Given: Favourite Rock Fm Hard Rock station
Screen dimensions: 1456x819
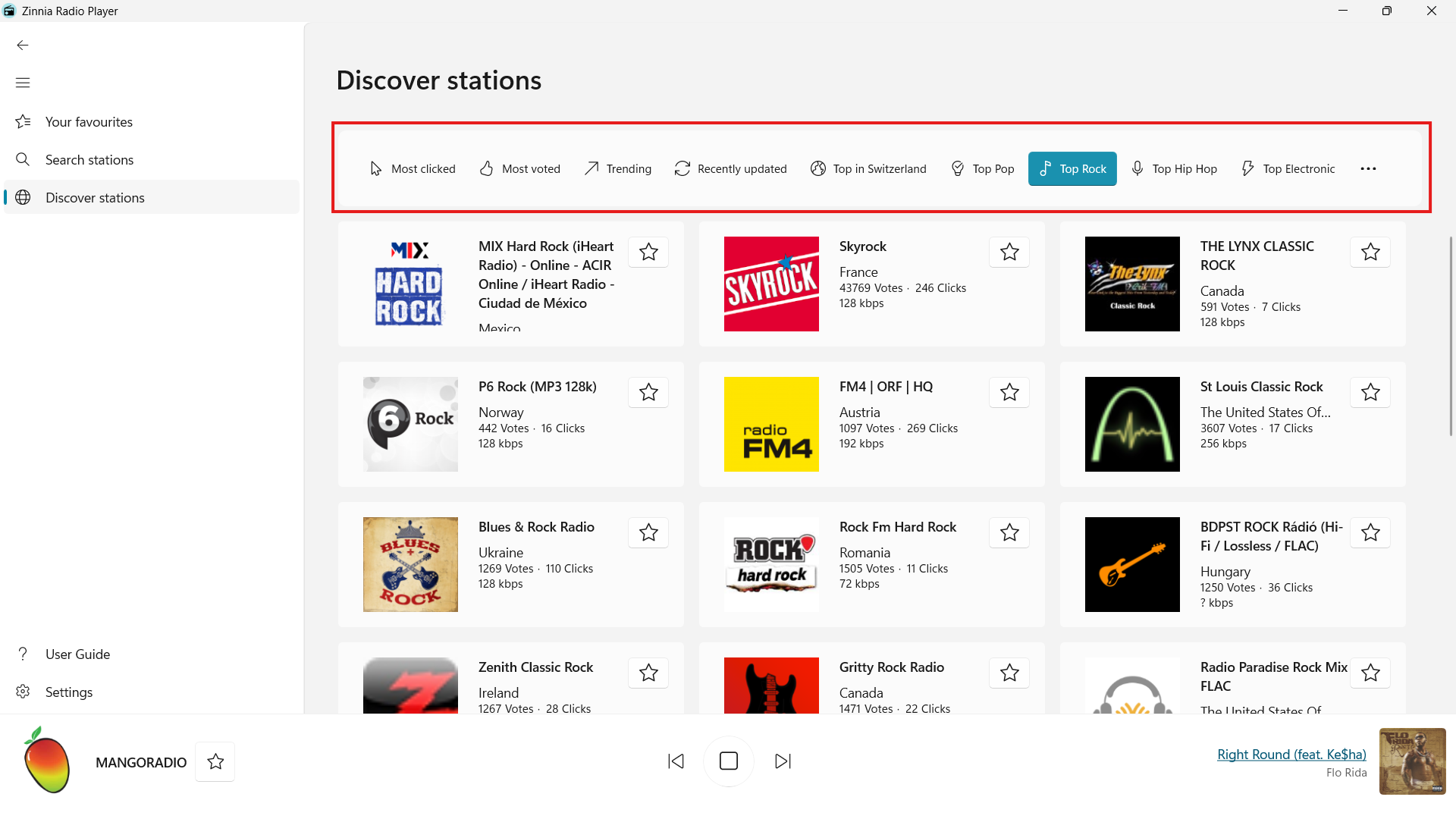Looking at the screenshot, I should pos(1009,532).
